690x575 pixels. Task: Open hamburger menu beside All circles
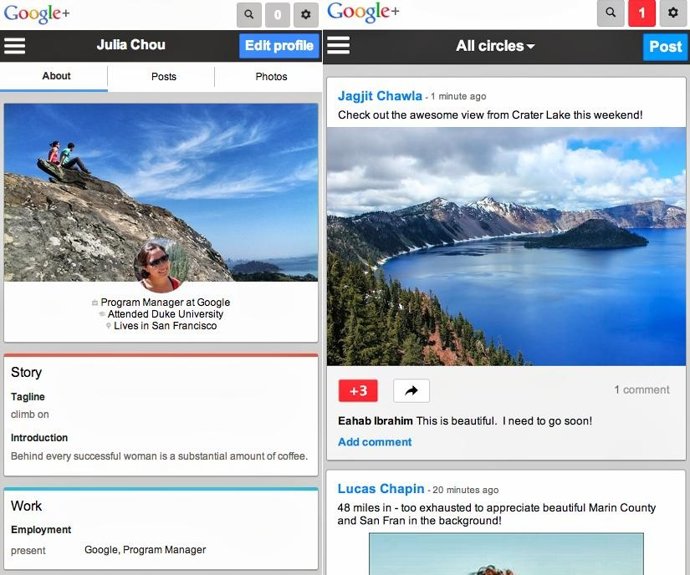point(338,45)
